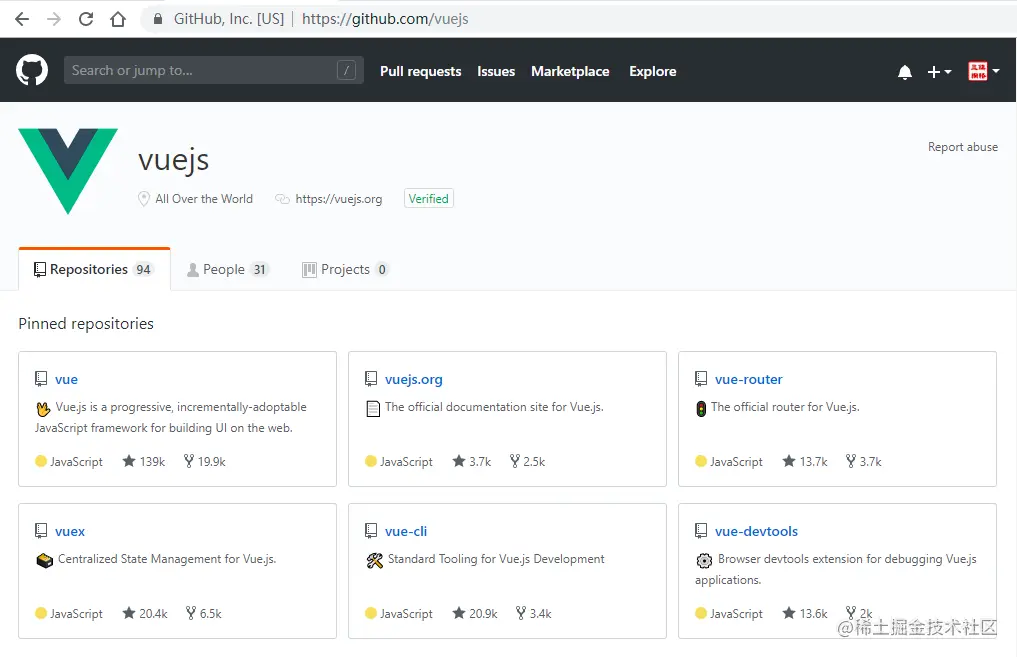Click the Pinned repositories heading
Image resolution: width=1017 pixels, height=657 pixels.
pyautogui.click(x=86, y=324)
